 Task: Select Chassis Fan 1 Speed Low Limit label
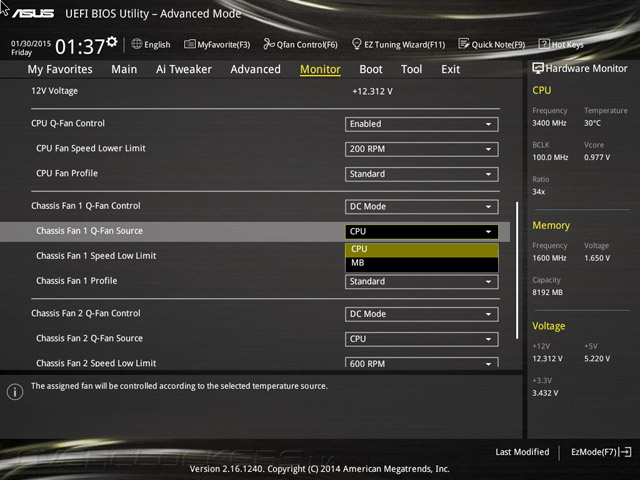click(x=96, y=256)
